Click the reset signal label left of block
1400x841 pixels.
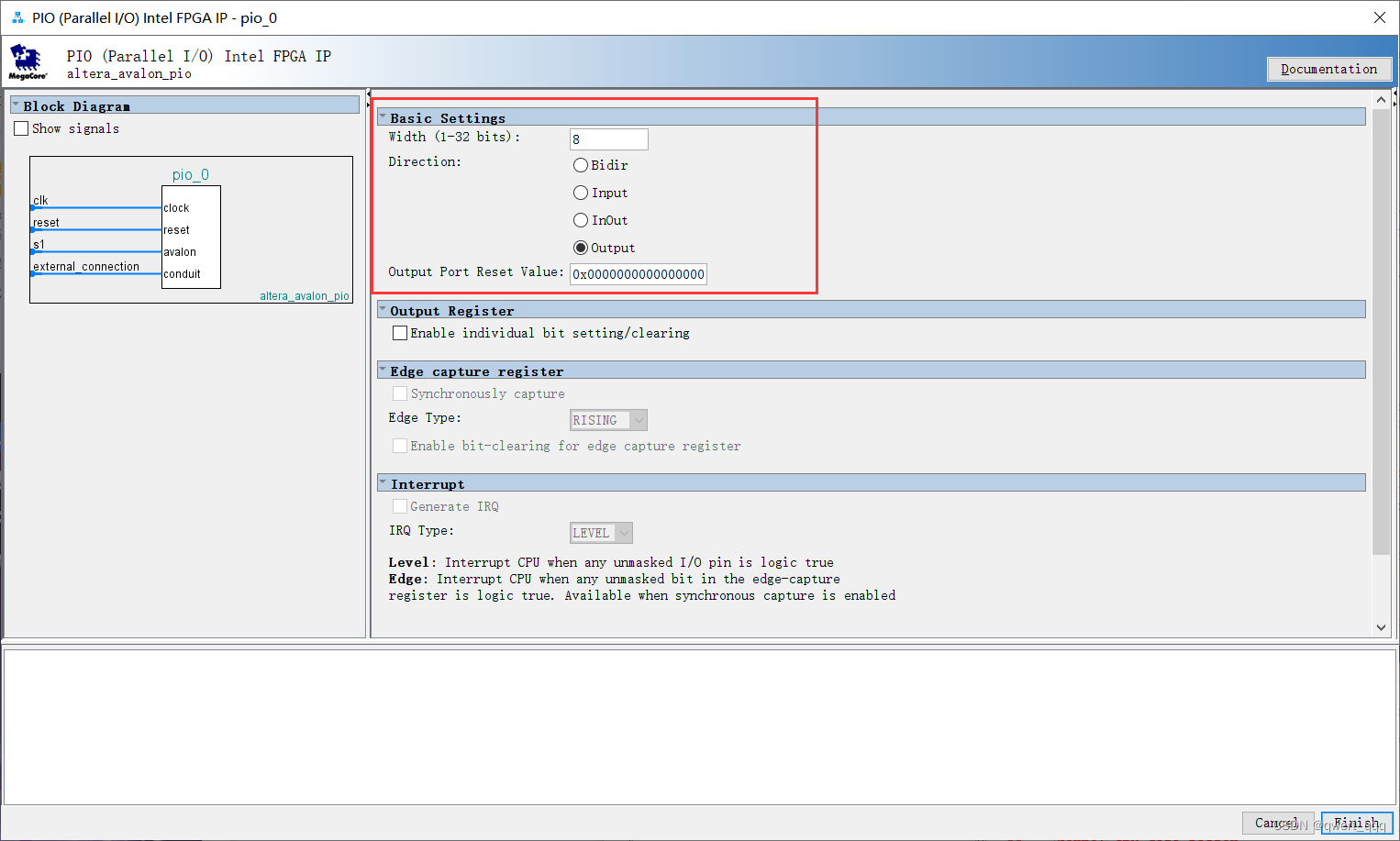pos(46,222)
